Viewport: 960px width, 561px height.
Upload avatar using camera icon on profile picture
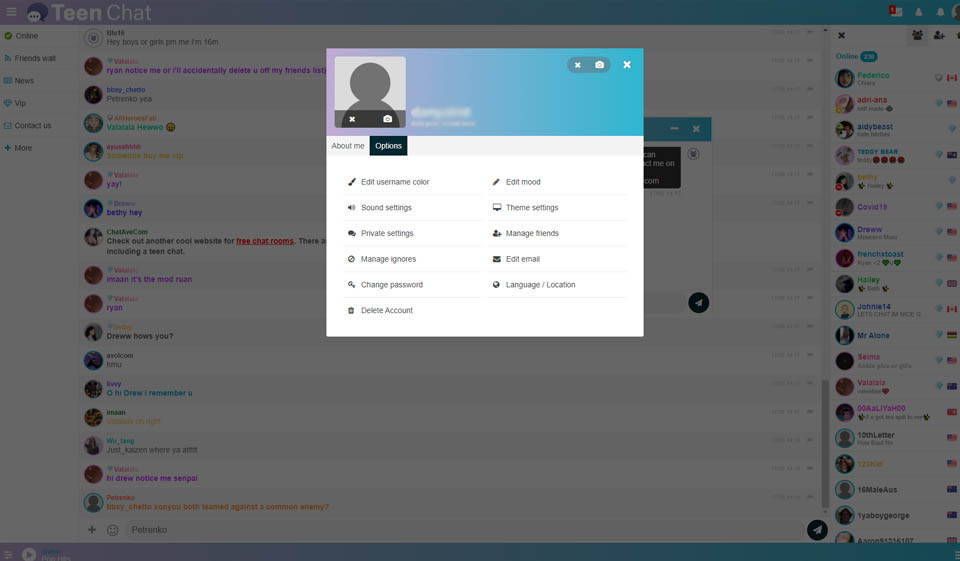pyautogui.click(x=388, y=119)
